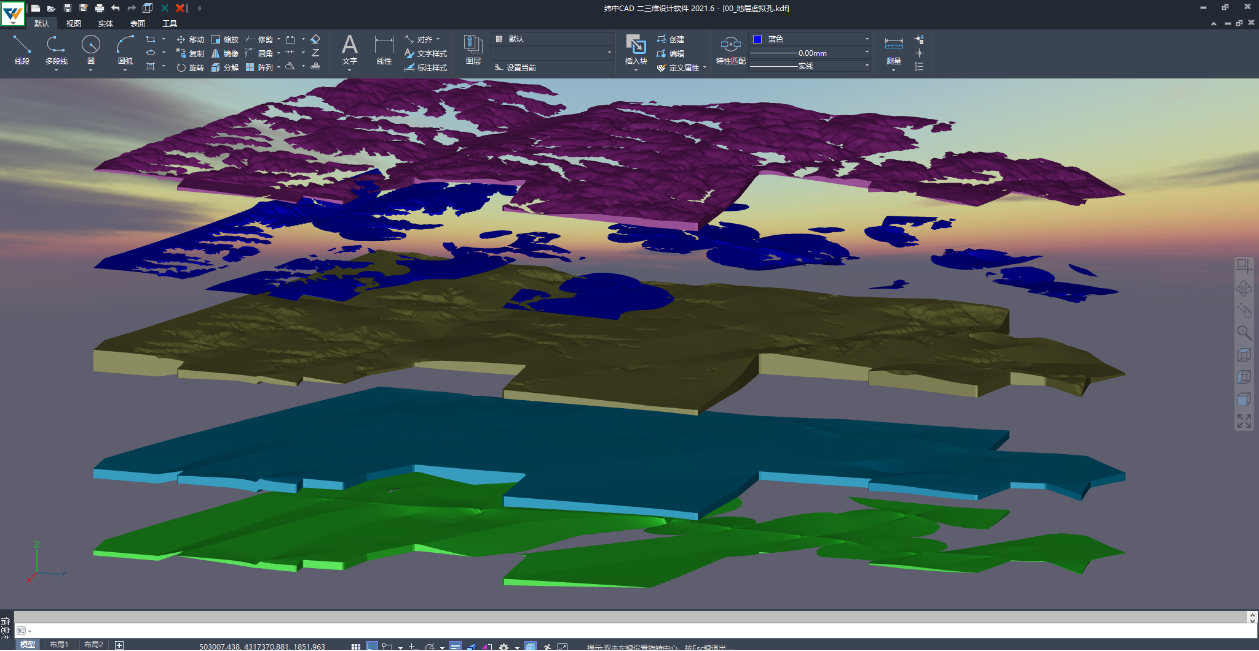This screenshot has width=1259, height=651.
Task: Click the 特性匹配 match properties icon
Action: [731, 48]
